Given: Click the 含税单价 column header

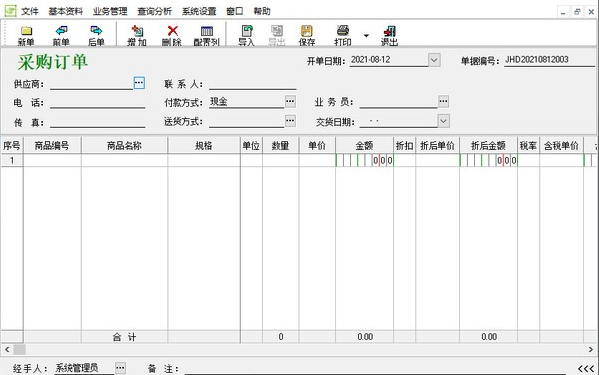Looking at the screenshot, I should click(562, 145).
